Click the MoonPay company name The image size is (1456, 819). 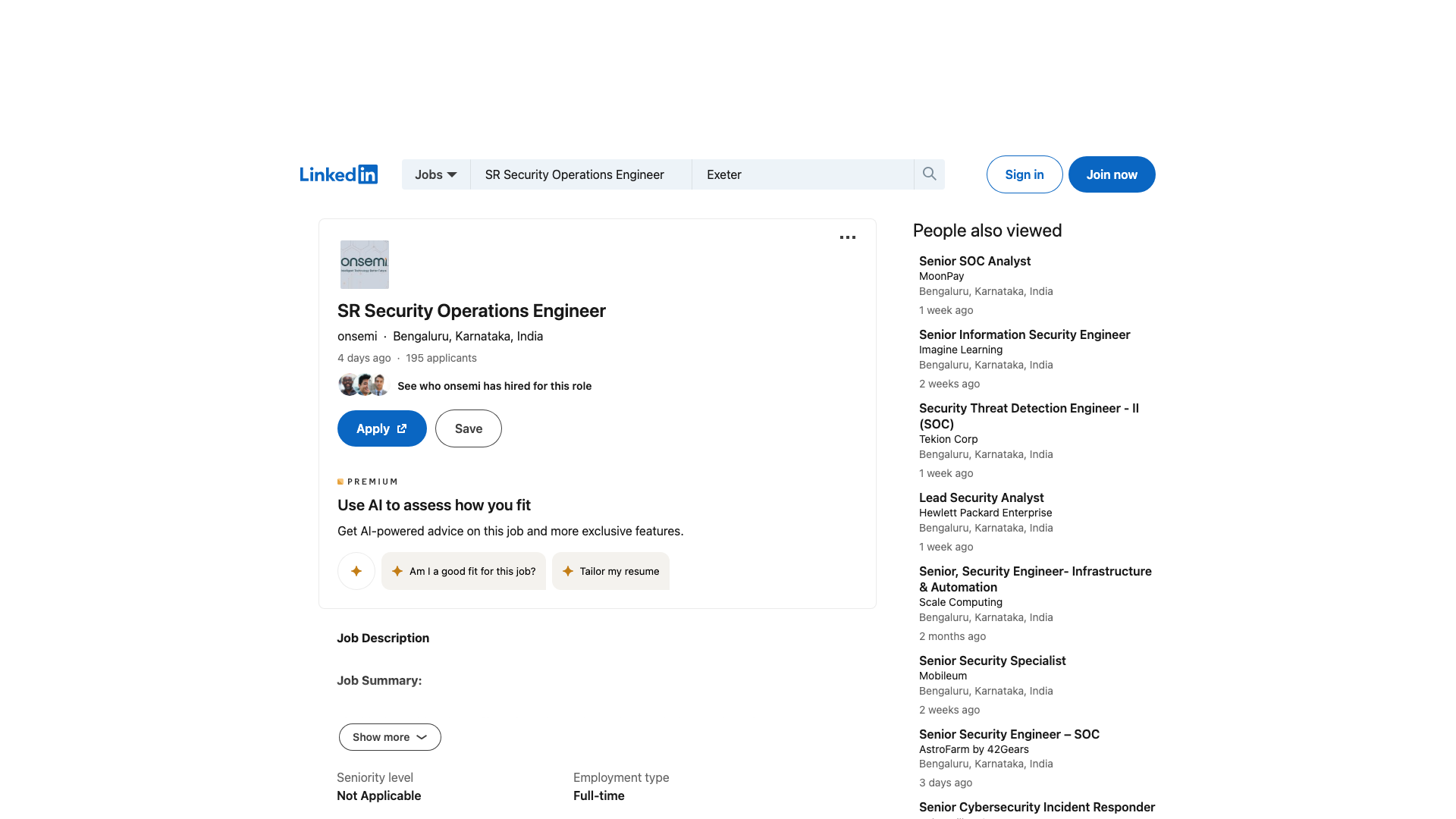coord(941,276)
